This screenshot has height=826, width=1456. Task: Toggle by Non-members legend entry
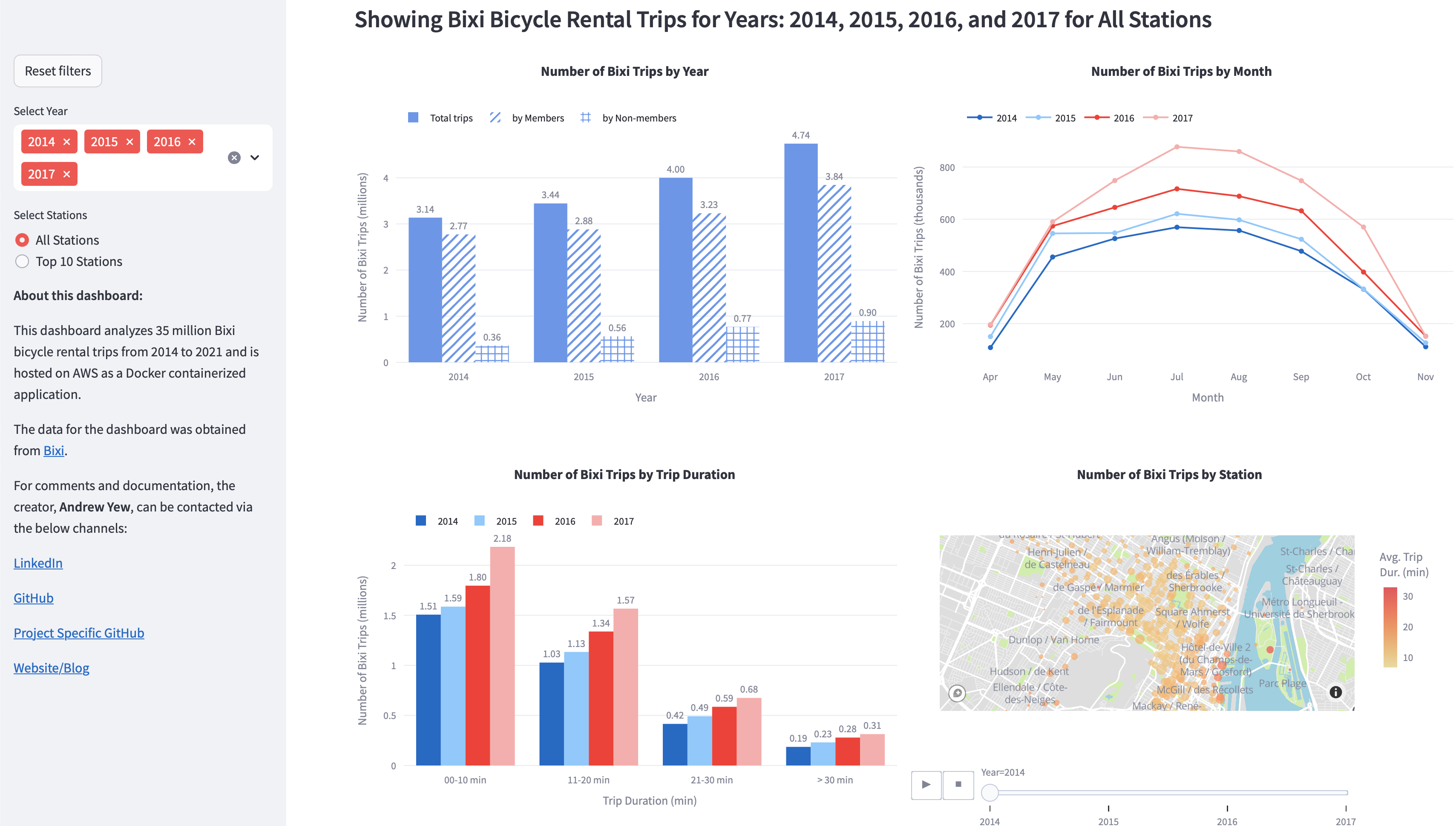pyautogui.click(x=629, y=118)
